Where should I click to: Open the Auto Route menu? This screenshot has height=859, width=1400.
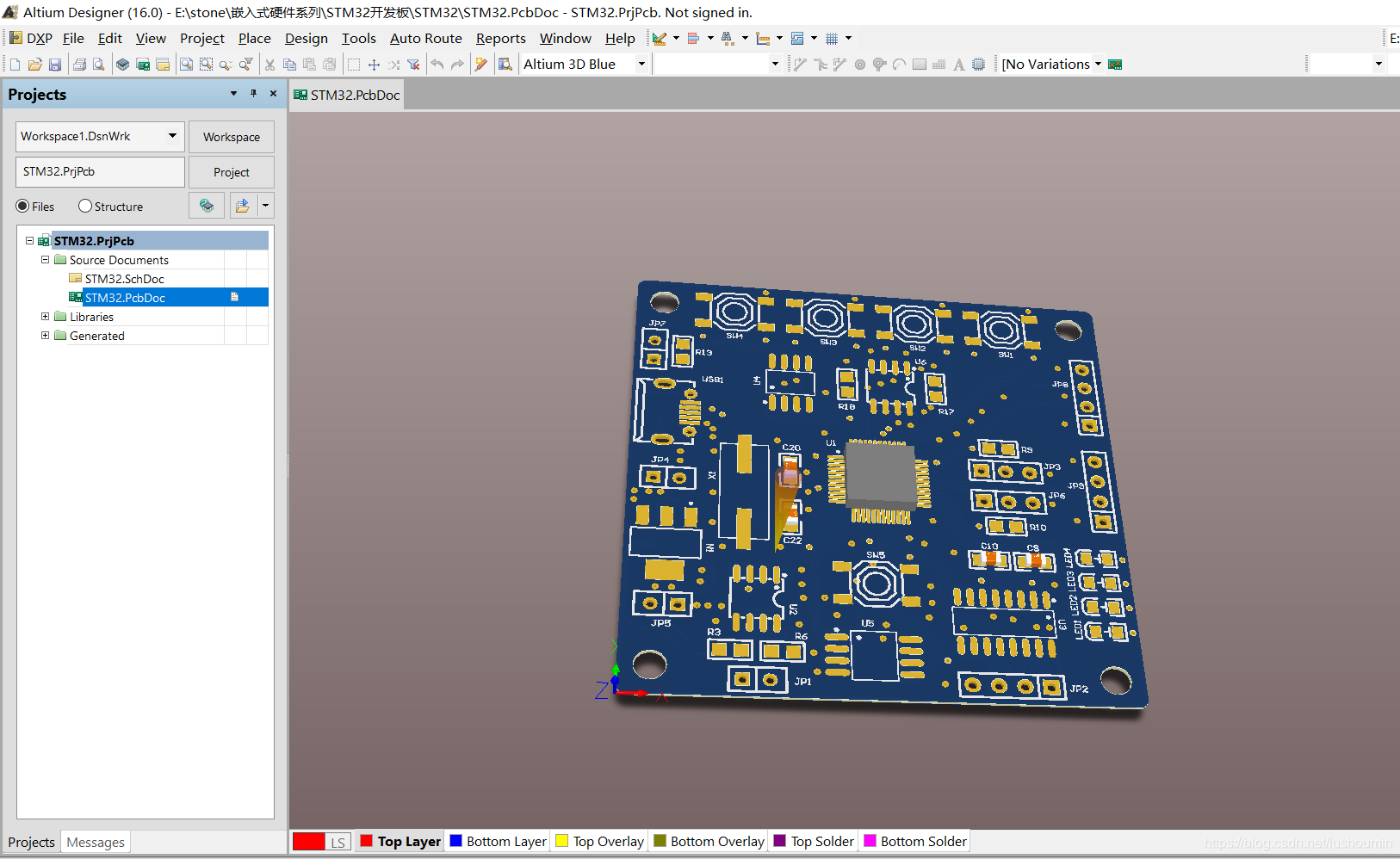[x=425, y=39]
